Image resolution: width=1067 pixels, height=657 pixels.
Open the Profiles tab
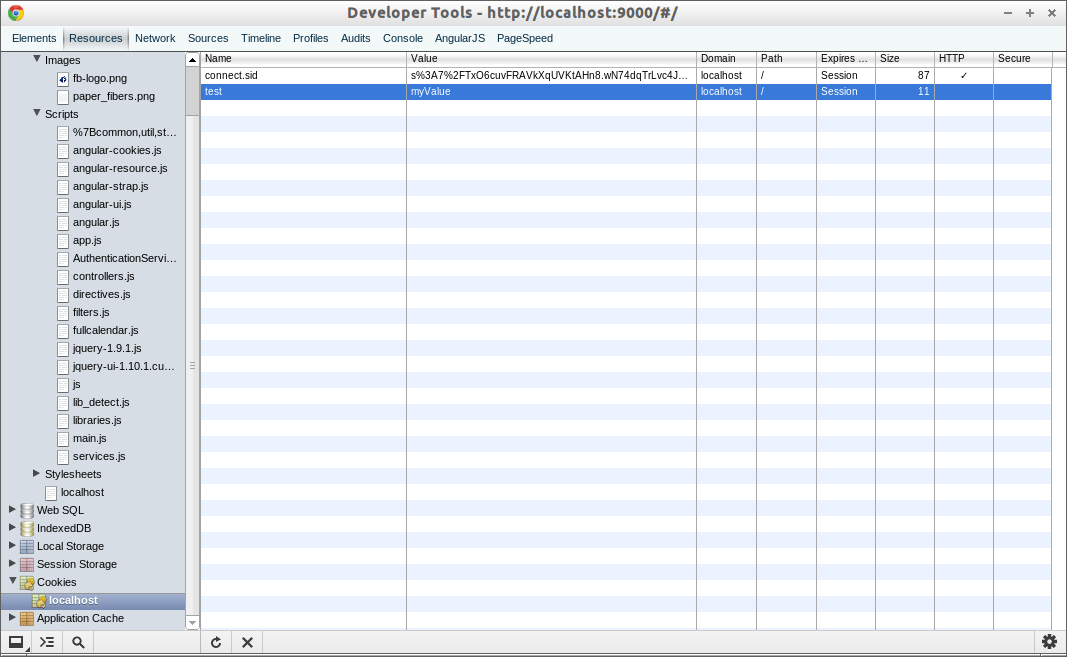(310, 38)
